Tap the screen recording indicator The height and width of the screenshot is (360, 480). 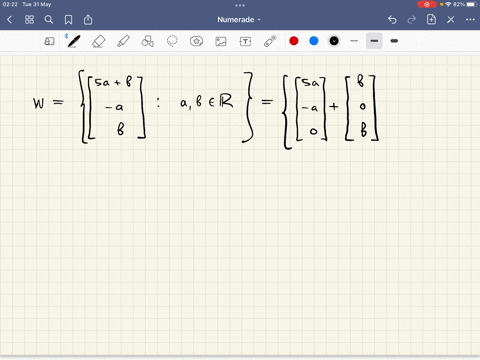point(427,4)
